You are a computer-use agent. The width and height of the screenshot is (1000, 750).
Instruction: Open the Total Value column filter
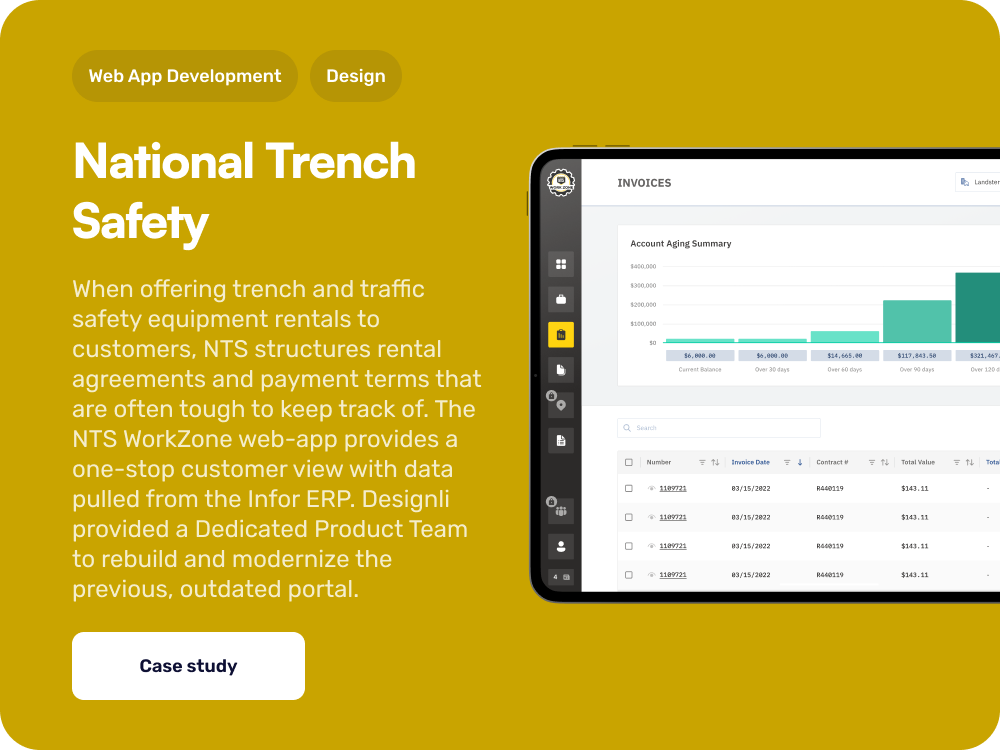tap(957, 462)
